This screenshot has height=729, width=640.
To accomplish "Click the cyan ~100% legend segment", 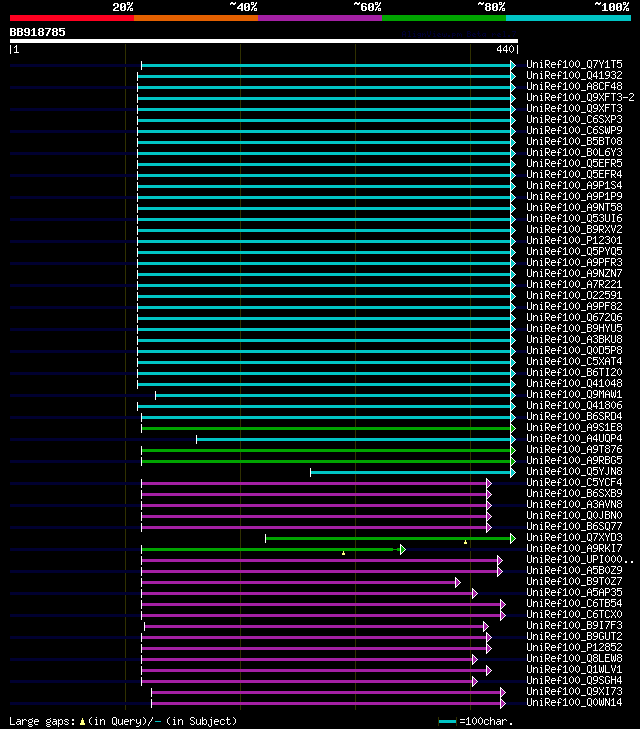I will click(568, 18).
